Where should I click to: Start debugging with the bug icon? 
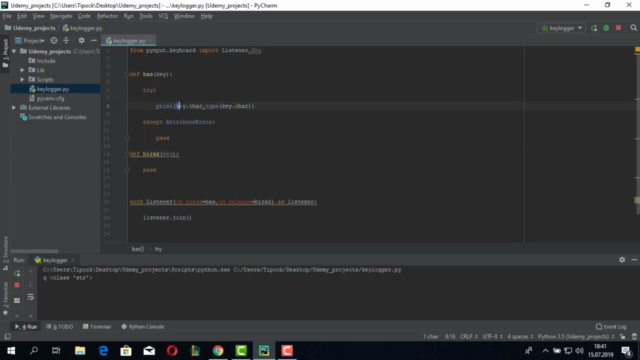[606, 28]
